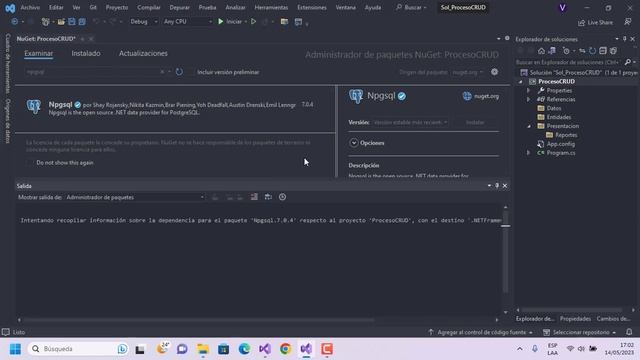The image size is (640, 360).
Task: Select the Examinar tab
Action: click(x=38, y=53)
